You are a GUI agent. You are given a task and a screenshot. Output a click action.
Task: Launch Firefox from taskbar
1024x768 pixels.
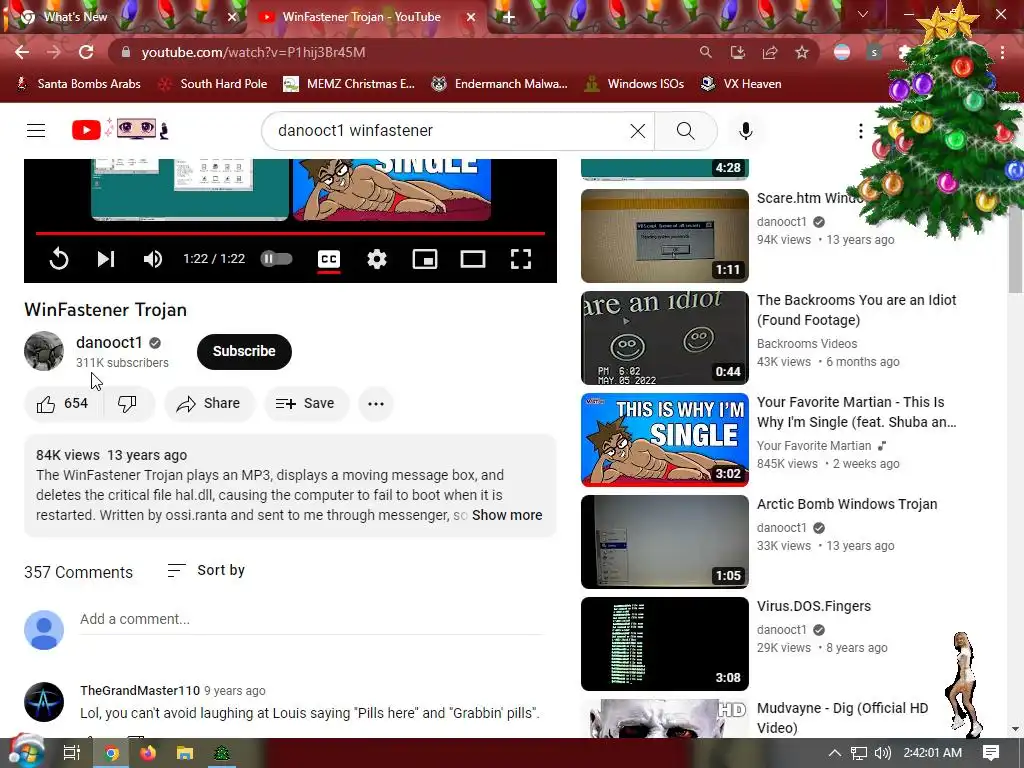[148, 753]
